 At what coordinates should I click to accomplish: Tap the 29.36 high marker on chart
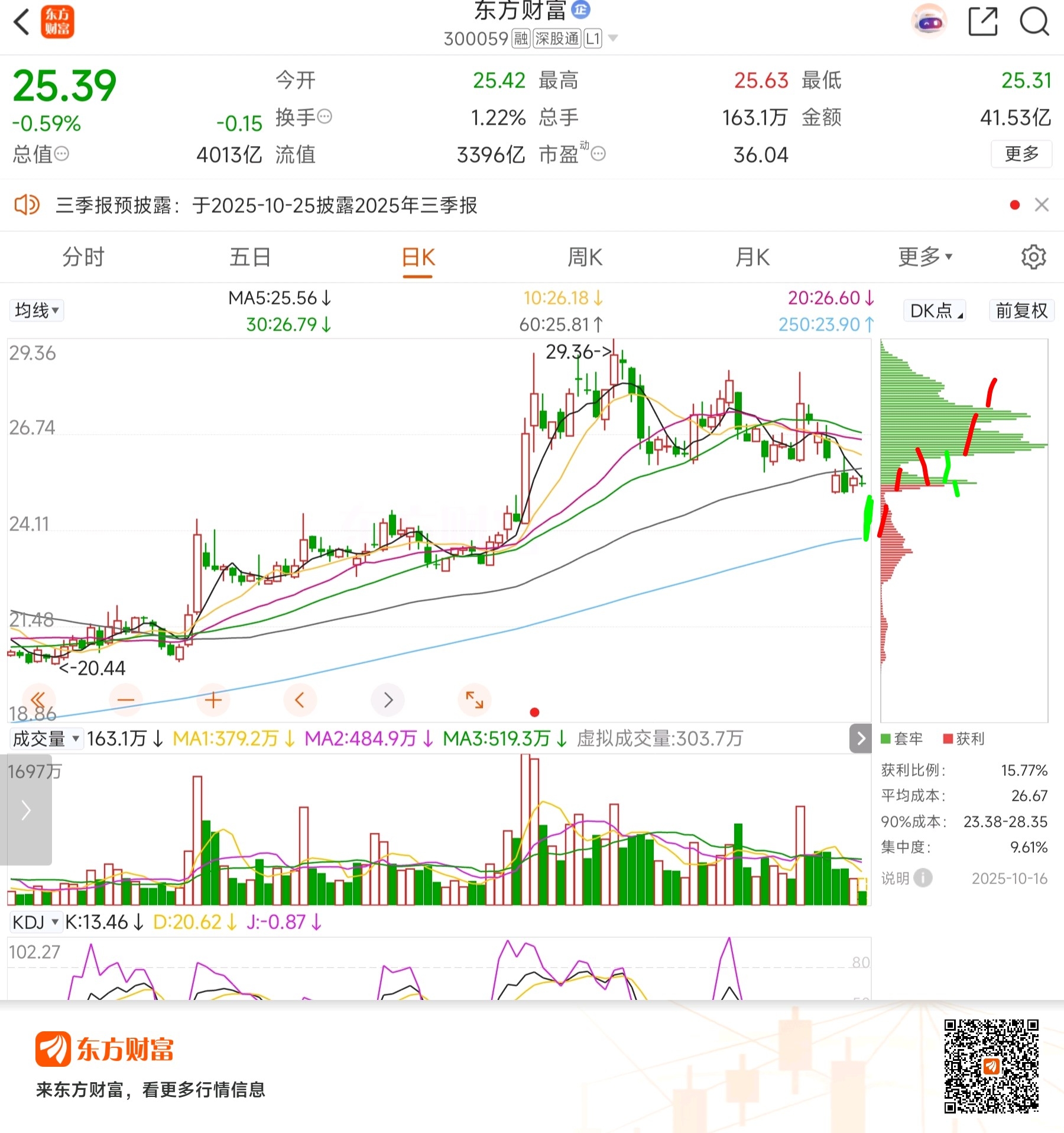[x=578, y=352]
